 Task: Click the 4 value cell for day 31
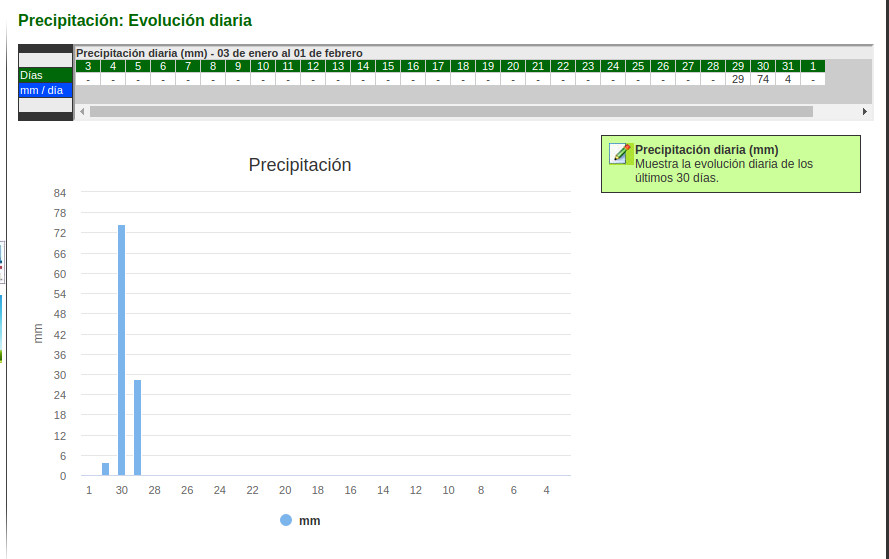(788, 79)
